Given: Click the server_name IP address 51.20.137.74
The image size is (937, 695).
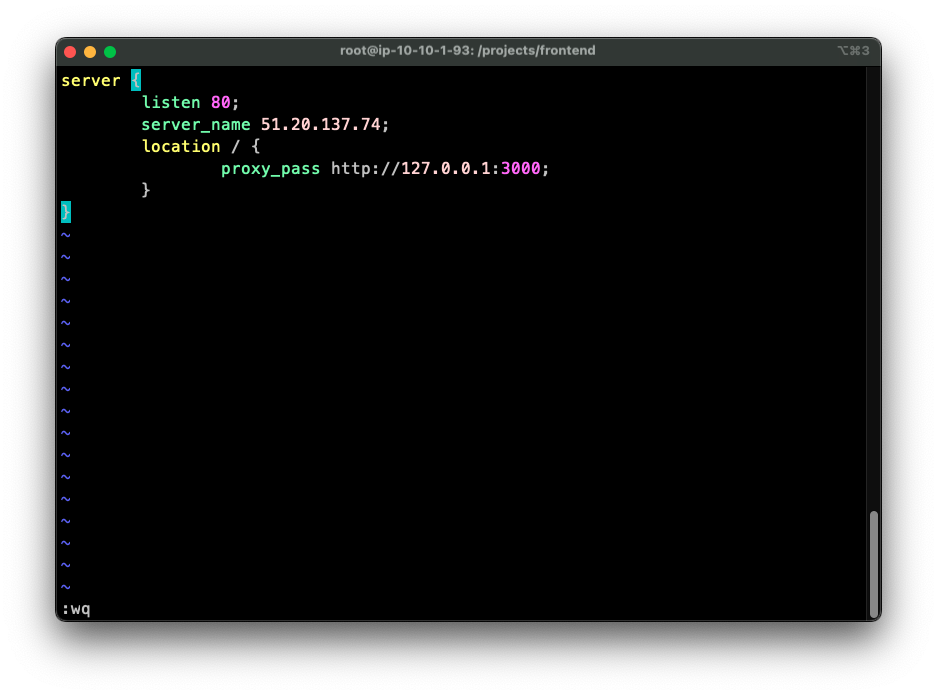Looking at the screenshot, I should 319,124.
